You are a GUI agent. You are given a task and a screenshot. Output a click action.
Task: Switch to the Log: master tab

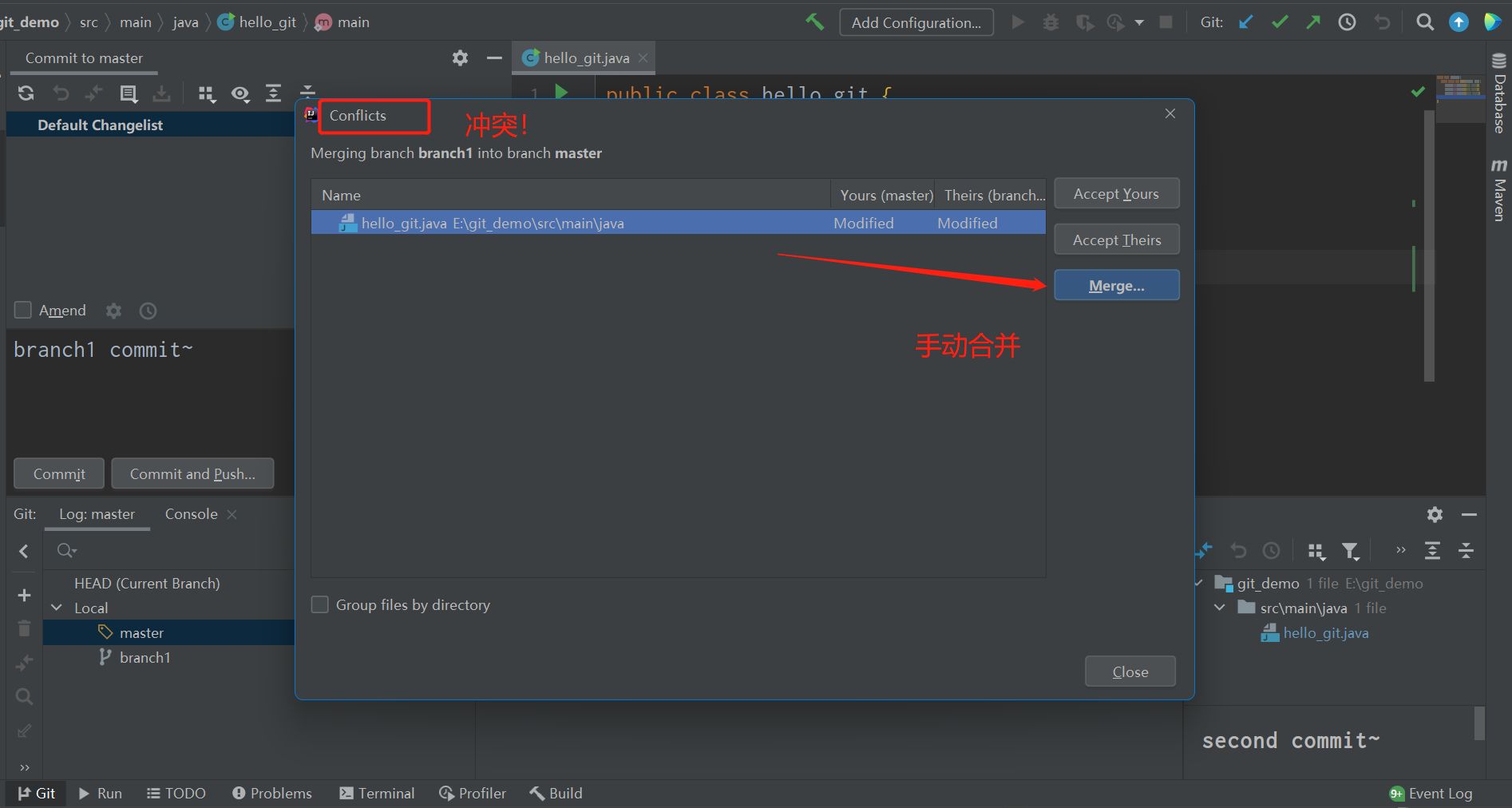[x=97, y=514]
